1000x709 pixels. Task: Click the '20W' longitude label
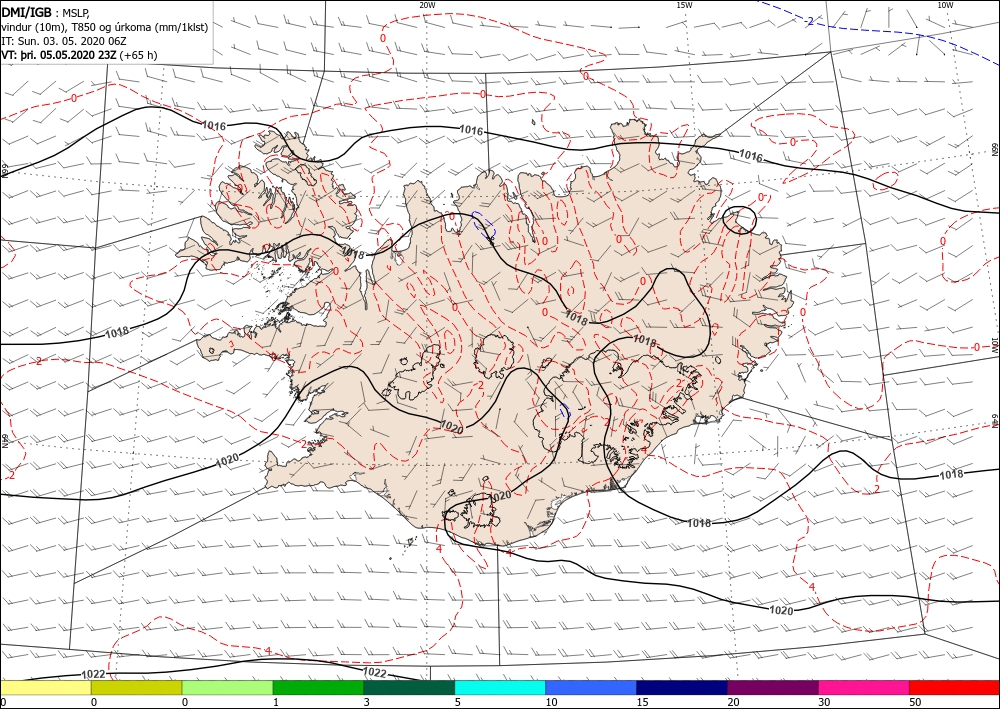tap(427, 4)
